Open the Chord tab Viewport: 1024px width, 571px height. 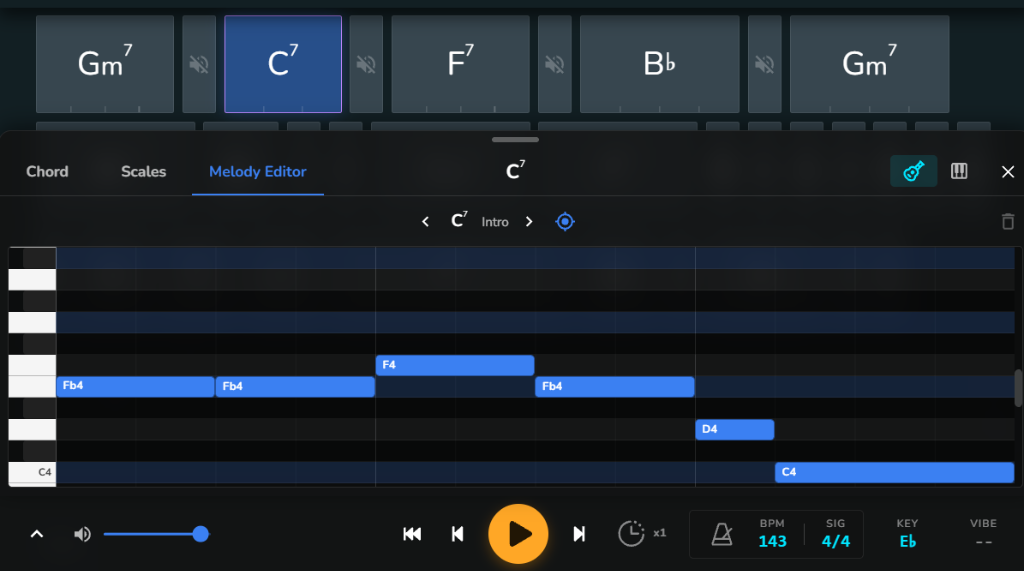pos(47,172)
